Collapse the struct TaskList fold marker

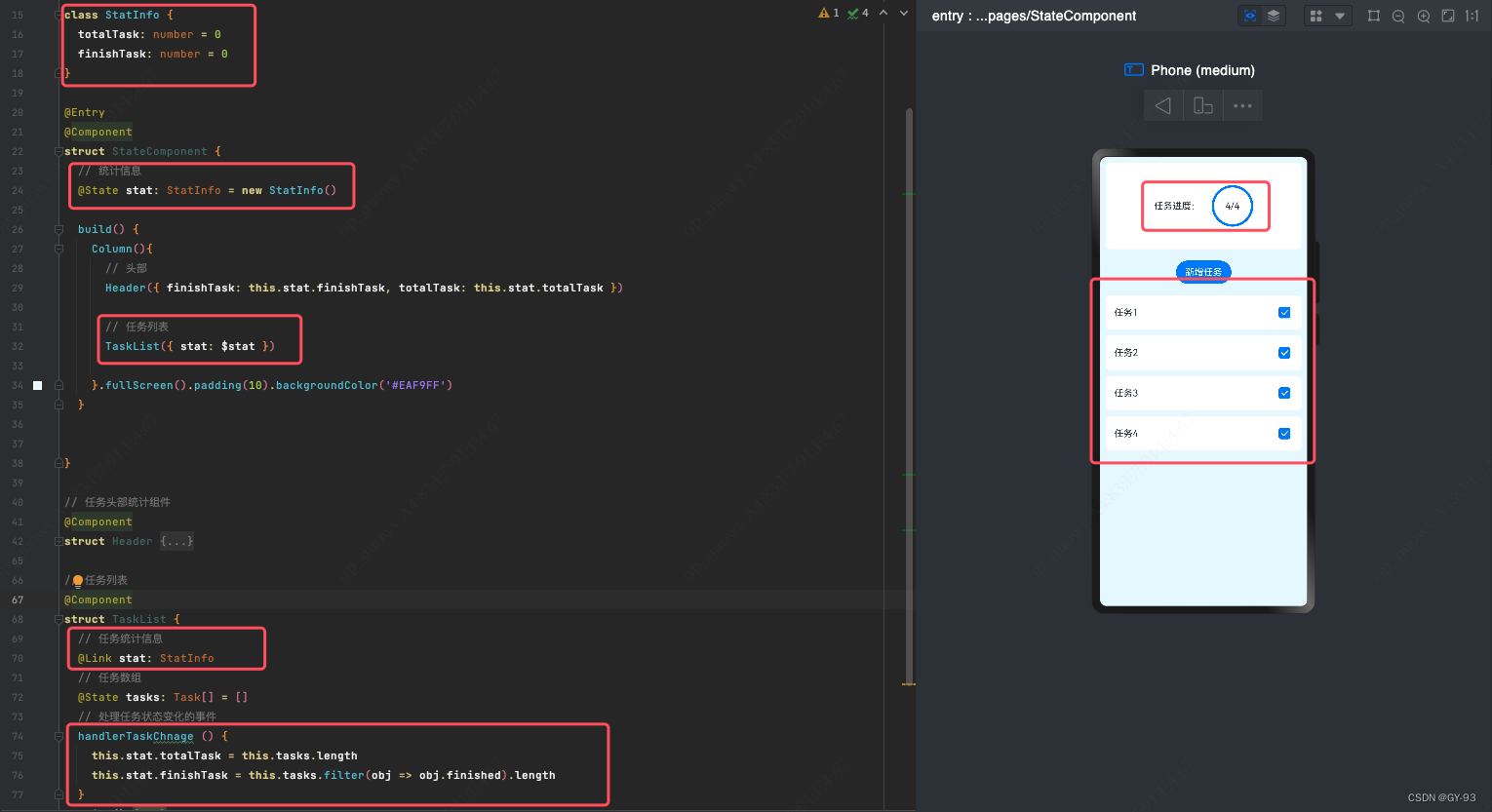pos(59,619)
